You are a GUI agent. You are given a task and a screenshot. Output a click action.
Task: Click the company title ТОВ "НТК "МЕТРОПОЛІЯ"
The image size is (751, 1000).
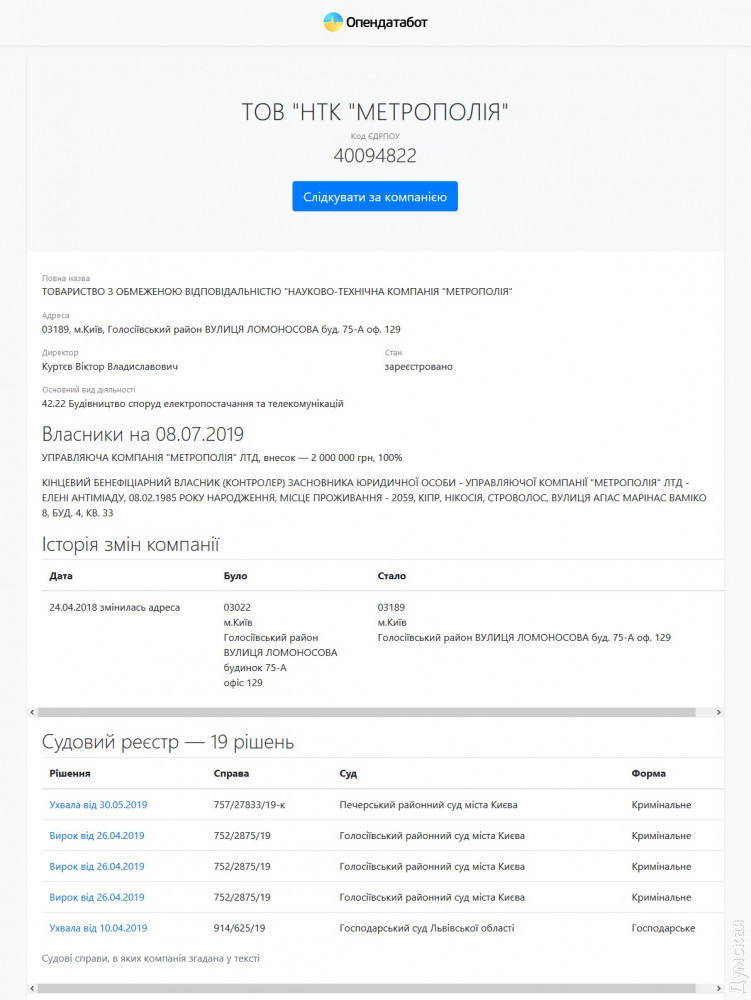click(375, 112)
